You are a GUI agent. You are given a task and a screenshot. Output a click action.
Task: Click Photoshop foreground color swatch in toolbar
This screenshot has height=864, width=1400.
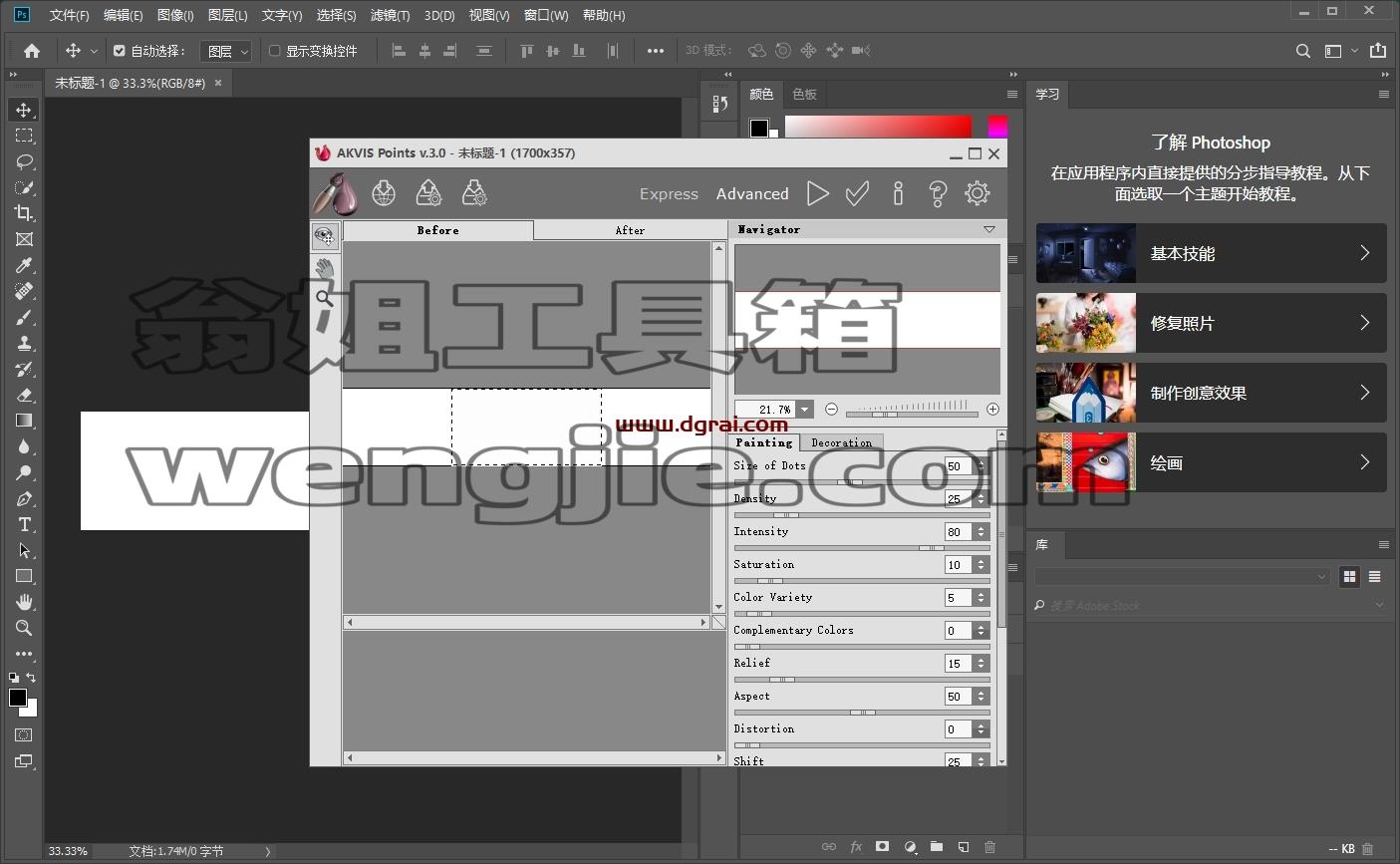pos(18,698)
